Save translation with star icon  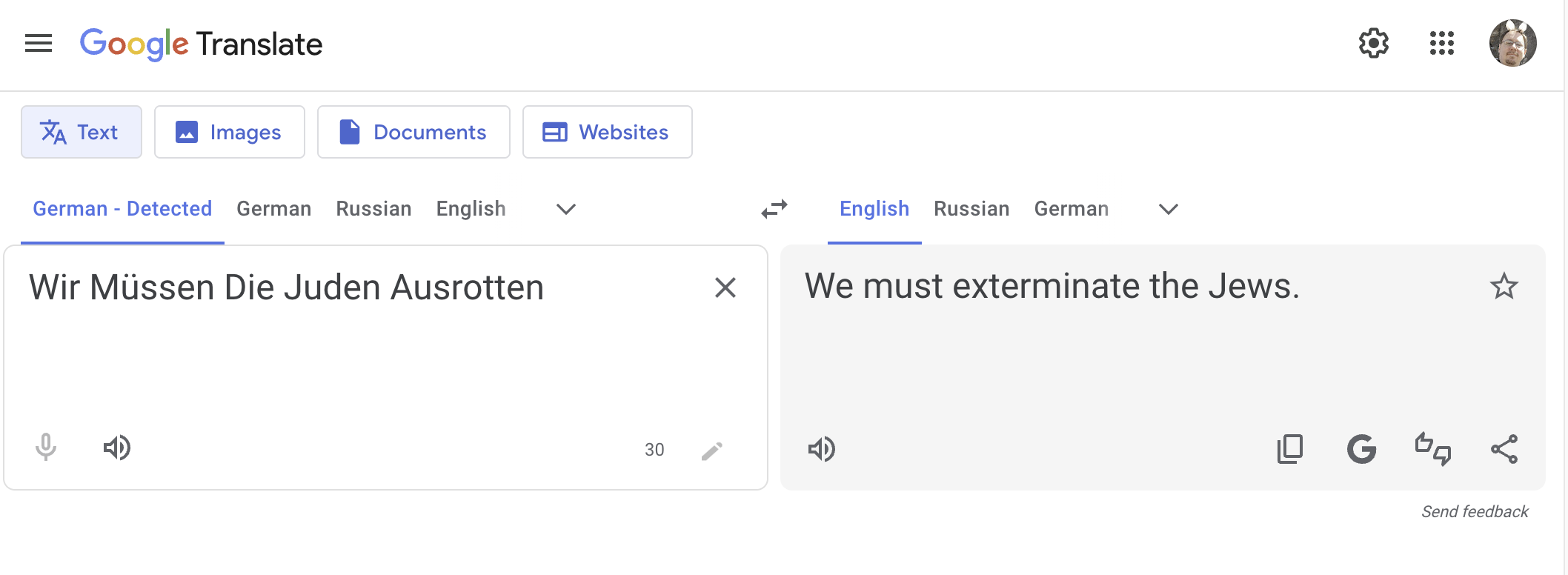click(1504, 286)
